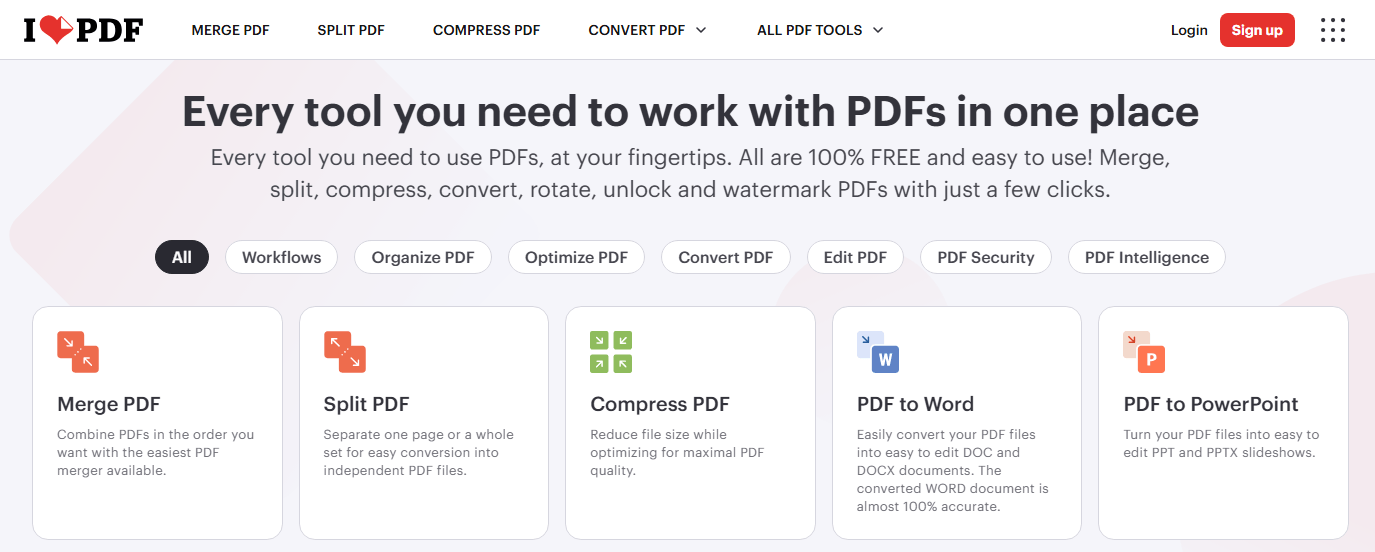Viewport: 1375px width, 552px height.
Task: Click the Compress PDF green arrows icon
Action: coord(611,352)
